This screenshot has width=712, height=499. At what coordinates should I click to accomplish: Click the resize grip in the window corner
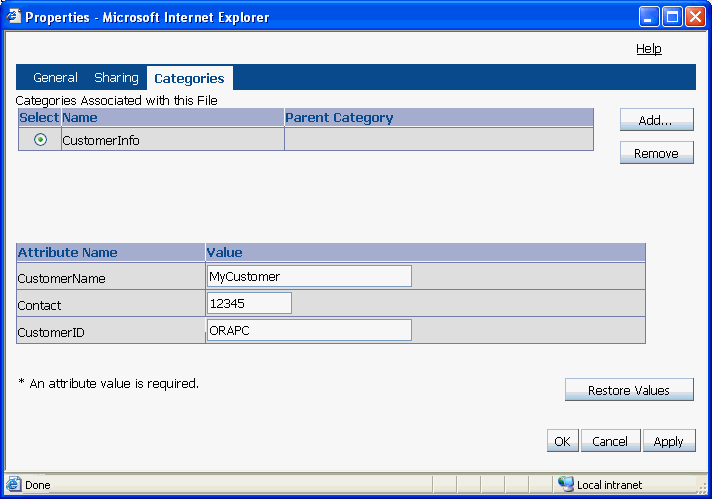702,488
